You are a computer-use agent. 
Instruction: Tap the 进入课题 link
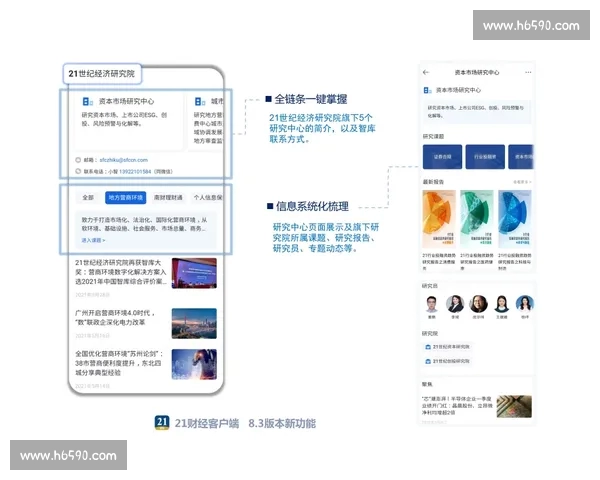93,240
